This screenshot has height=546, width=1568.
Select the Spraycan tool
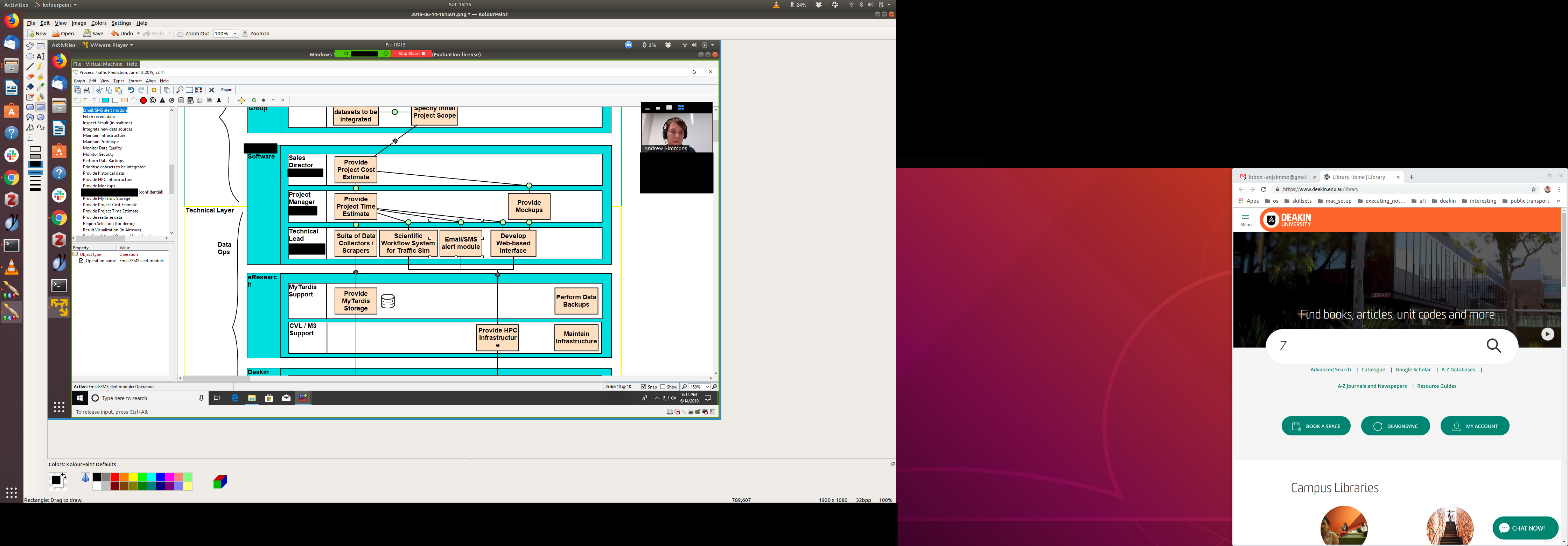click(41, 97)
